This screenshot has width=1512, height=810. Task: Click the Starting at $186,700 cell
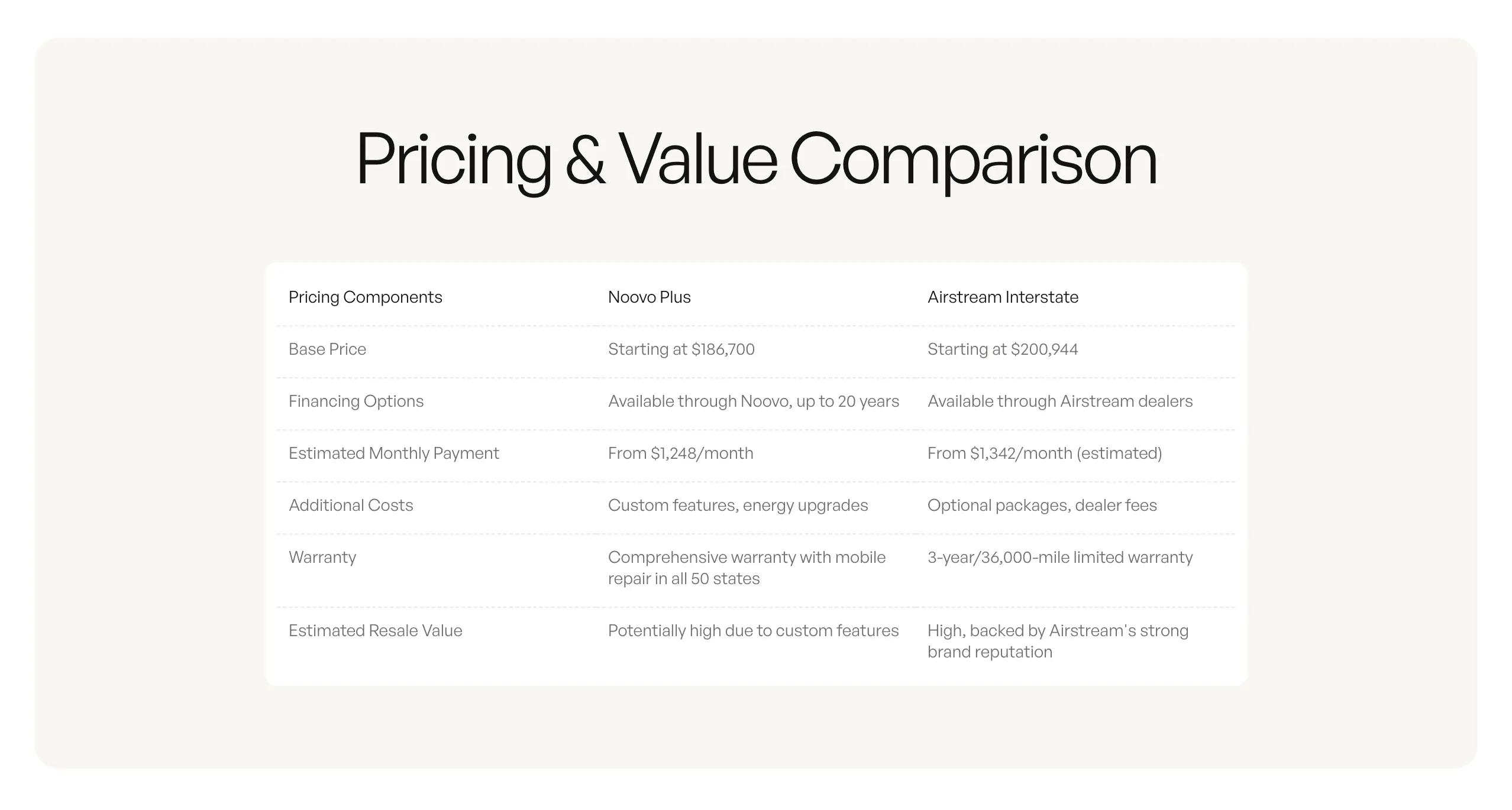coord(681,349)
